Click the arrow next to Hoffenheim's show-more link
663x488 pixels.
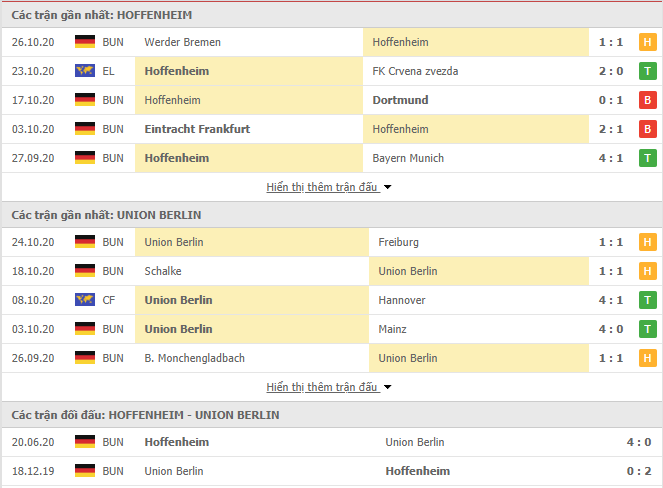387,187
